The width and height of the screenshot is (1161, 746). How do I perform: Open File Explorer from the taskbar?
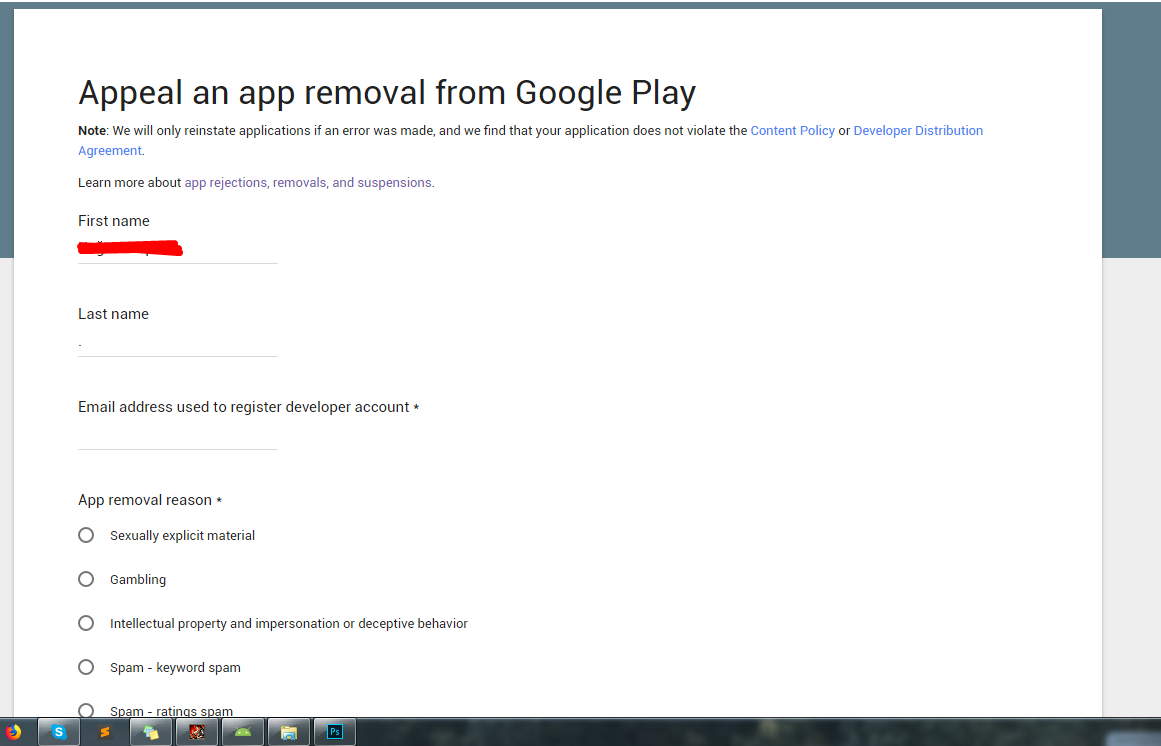click(289, 733)
